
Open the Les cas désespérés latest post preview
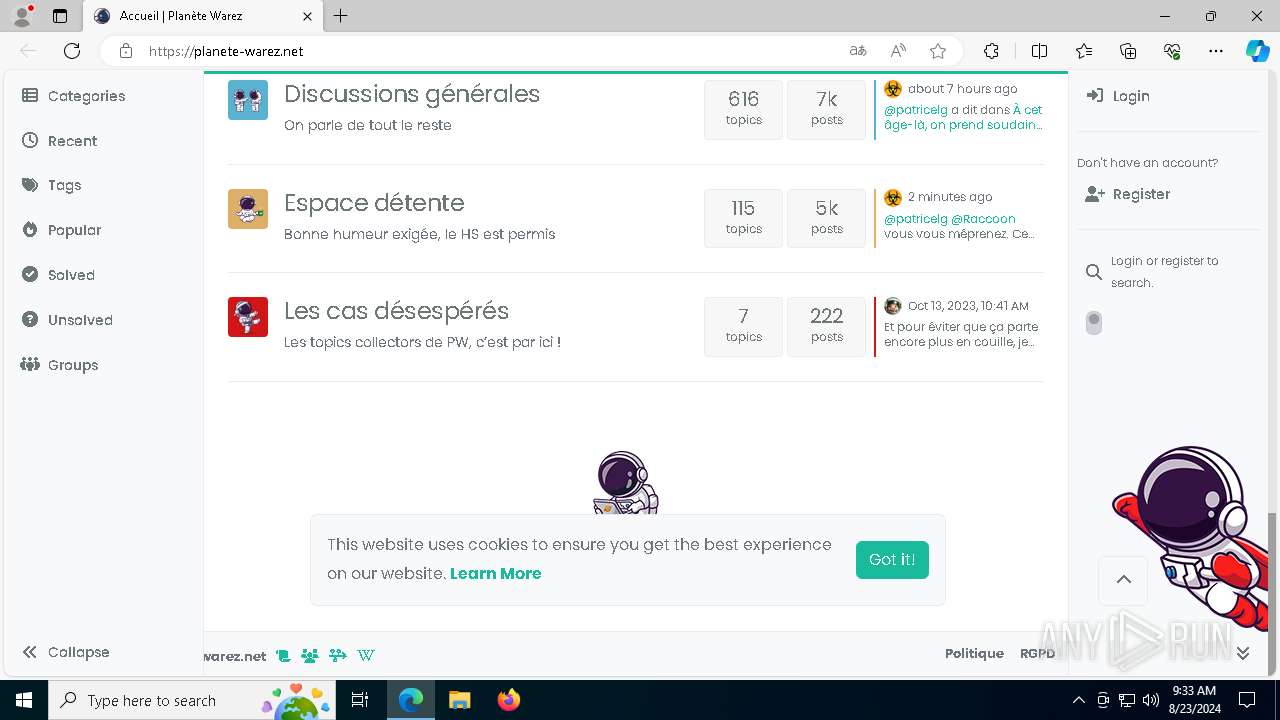pos(961,334)
